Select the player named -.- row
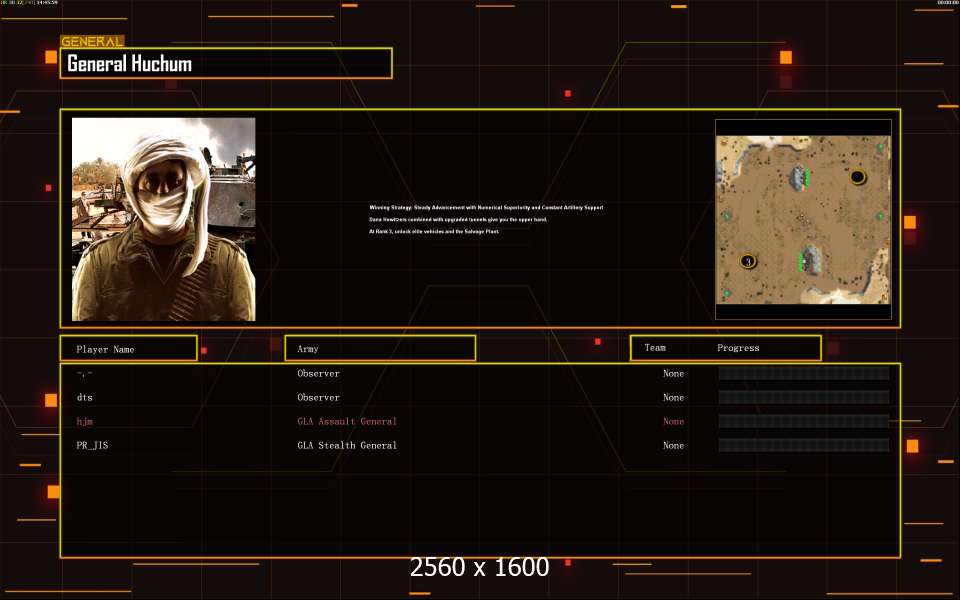 pos(84,374)
